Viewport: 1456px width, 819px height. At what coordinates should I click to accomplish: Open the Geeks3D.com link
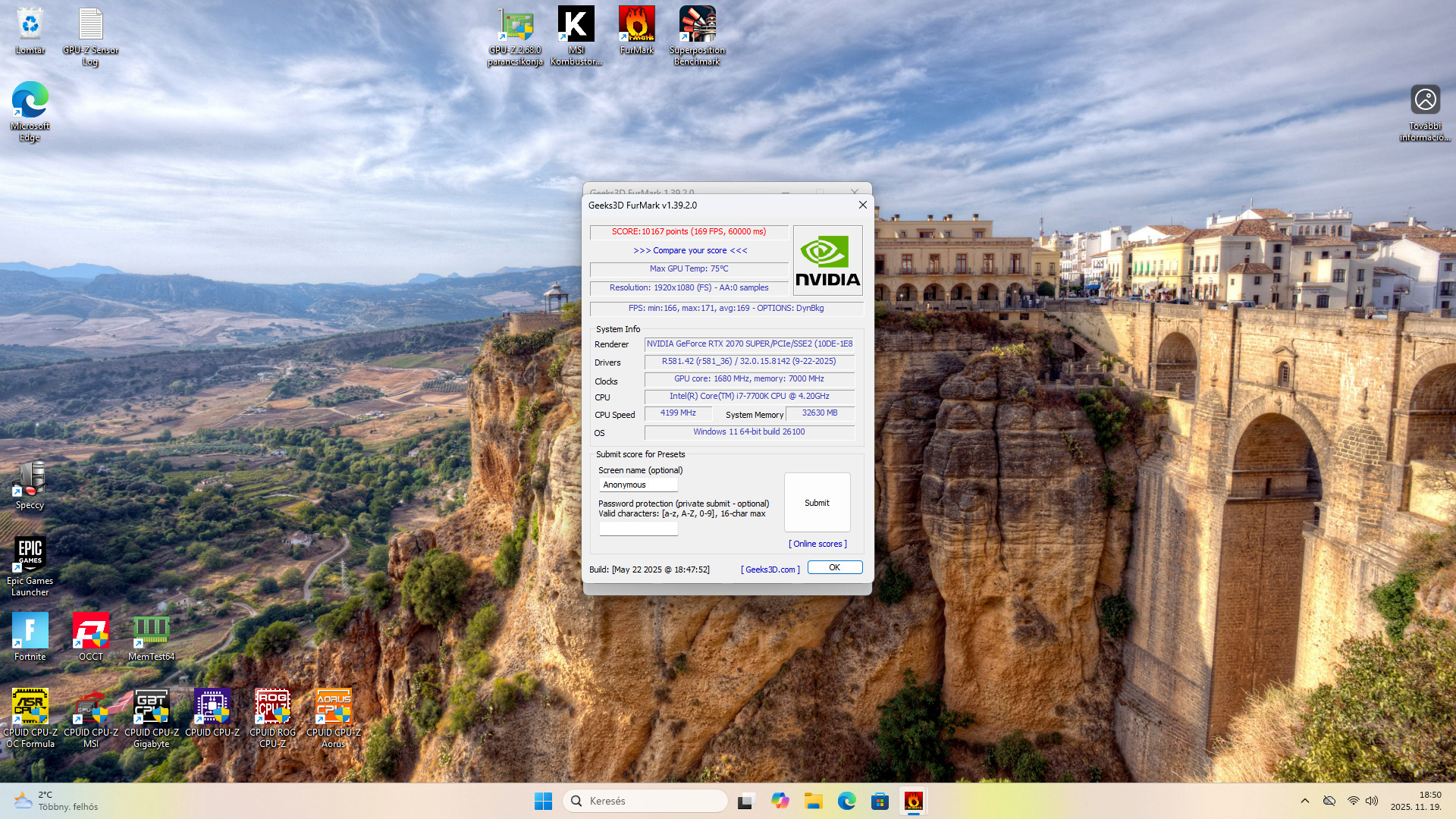(x=770, y=570)
